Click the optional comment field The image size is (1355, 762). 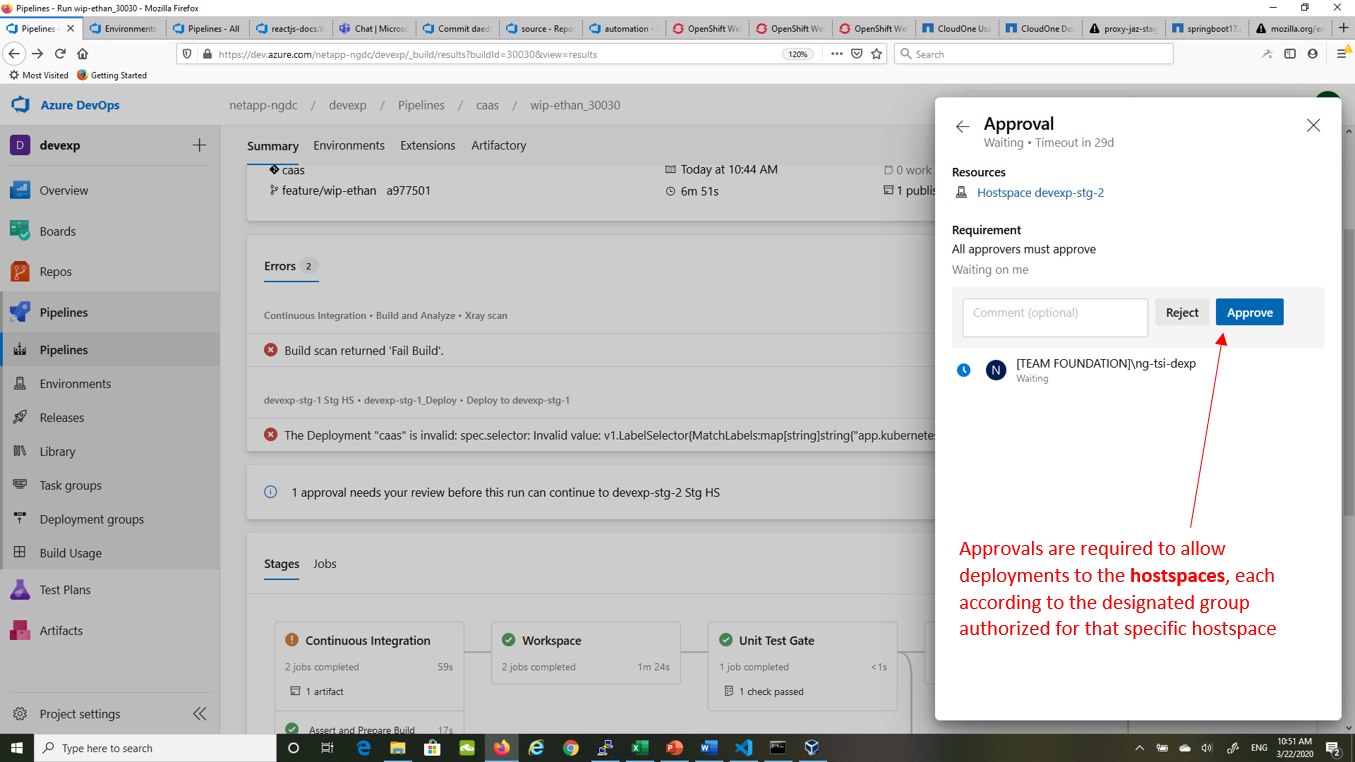[1054, 316]
